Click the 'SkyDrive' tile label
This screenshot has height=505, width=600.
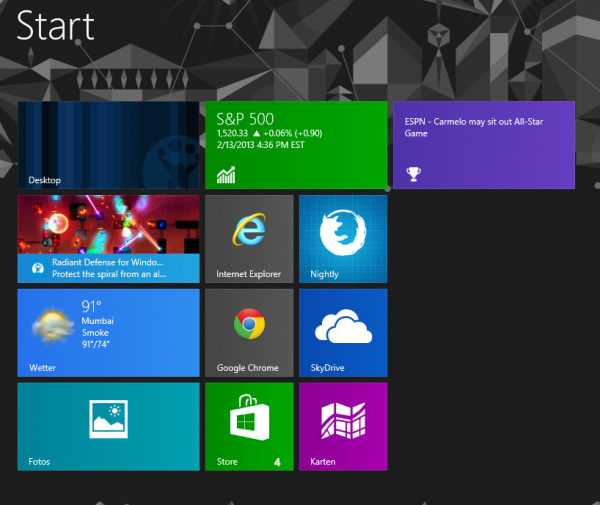pyautogui.click(x=327, y=368)
